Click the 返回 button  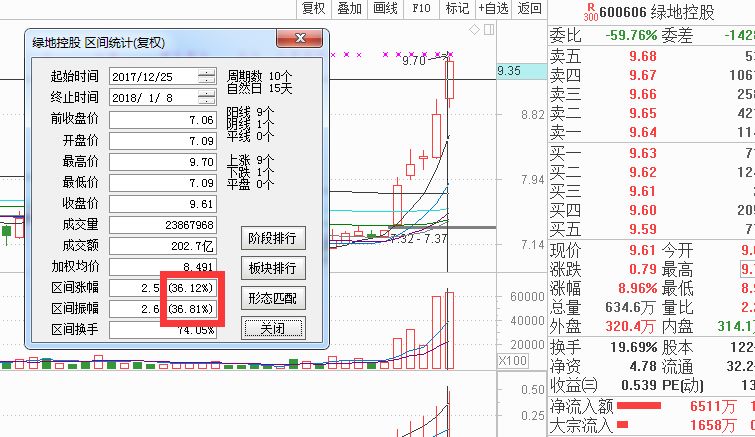(529, 8)
